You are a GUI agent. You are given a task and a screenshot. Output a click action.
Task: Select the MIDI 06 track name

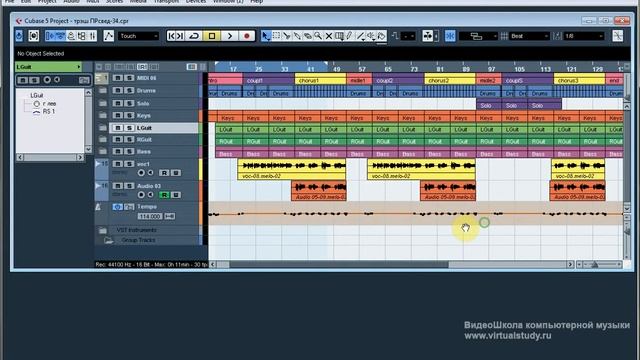pyautogui.click(x=147, y=78)
